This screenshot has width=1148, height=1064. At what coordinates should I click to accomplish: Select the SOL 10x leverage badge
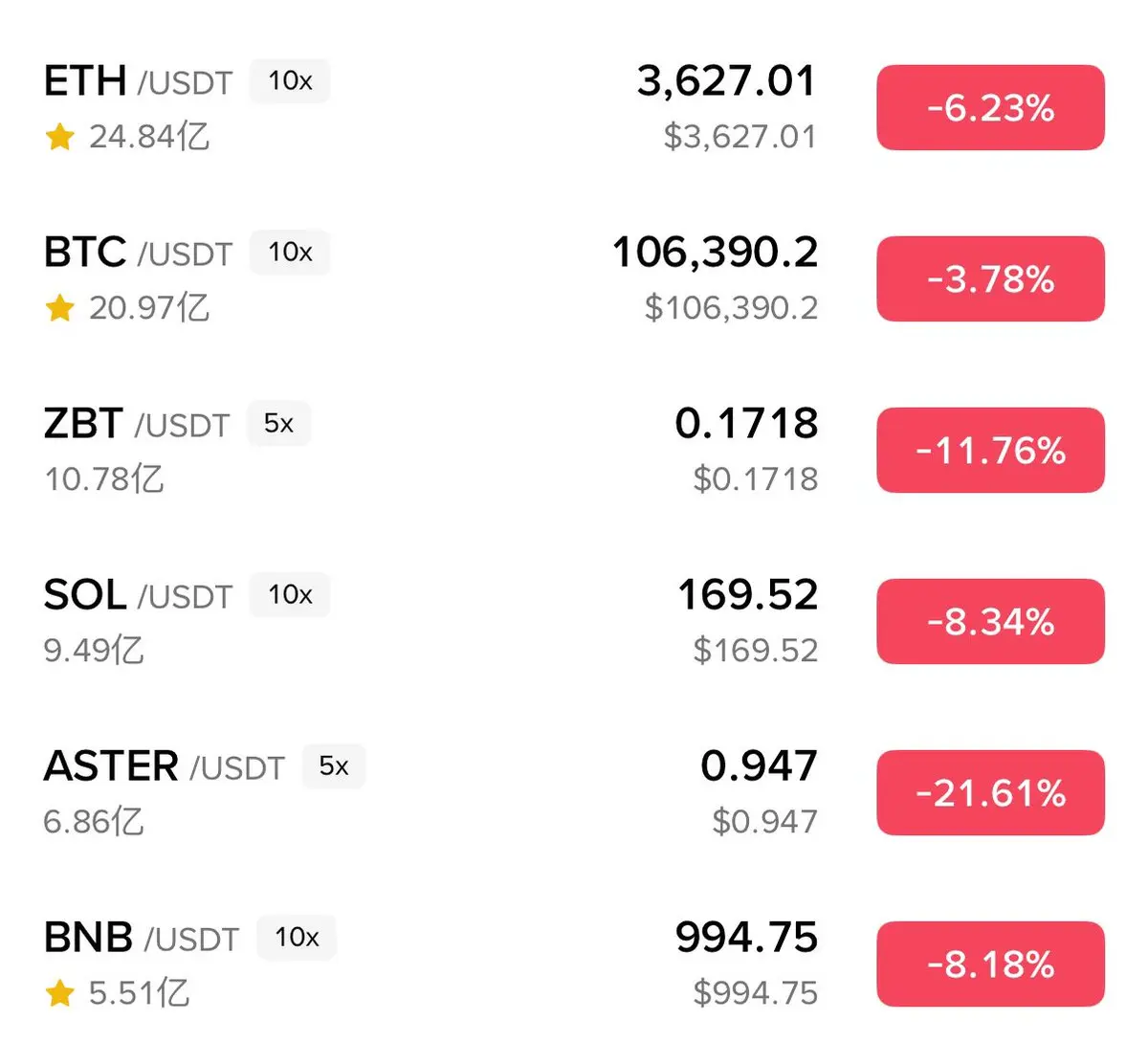tap(290, 595)
